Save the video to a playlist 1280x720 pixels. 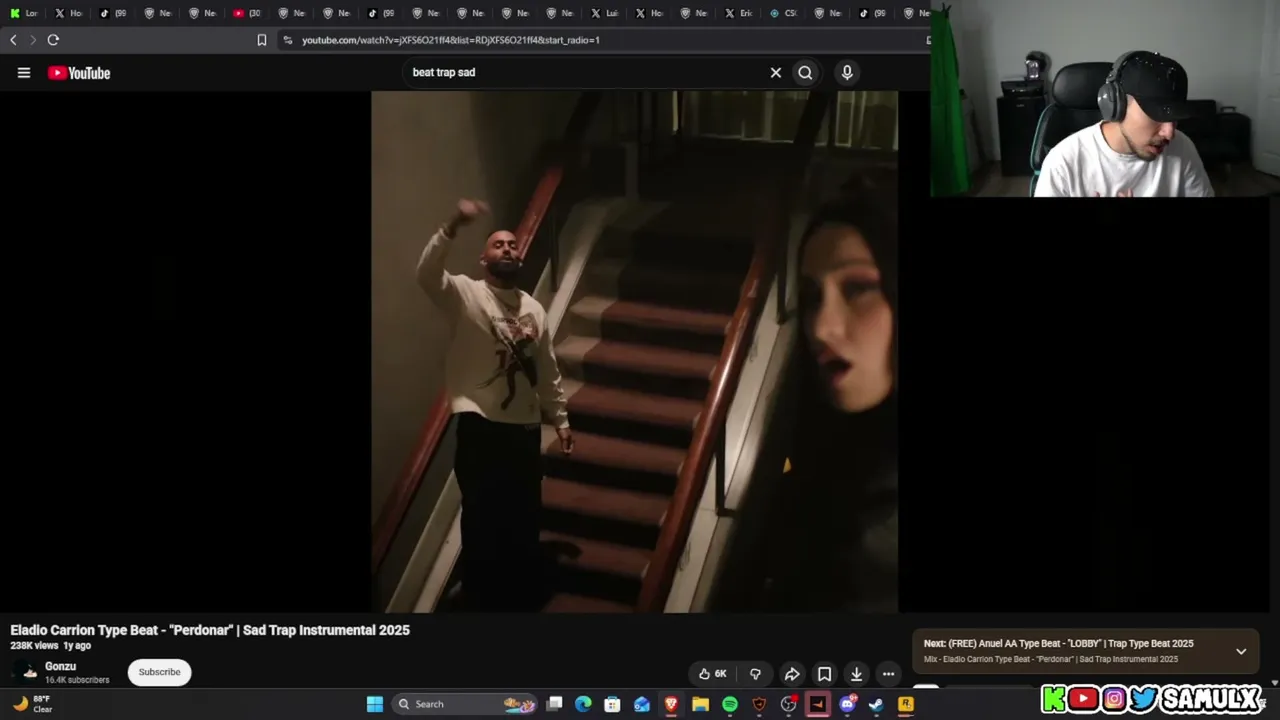click(824, 674)
